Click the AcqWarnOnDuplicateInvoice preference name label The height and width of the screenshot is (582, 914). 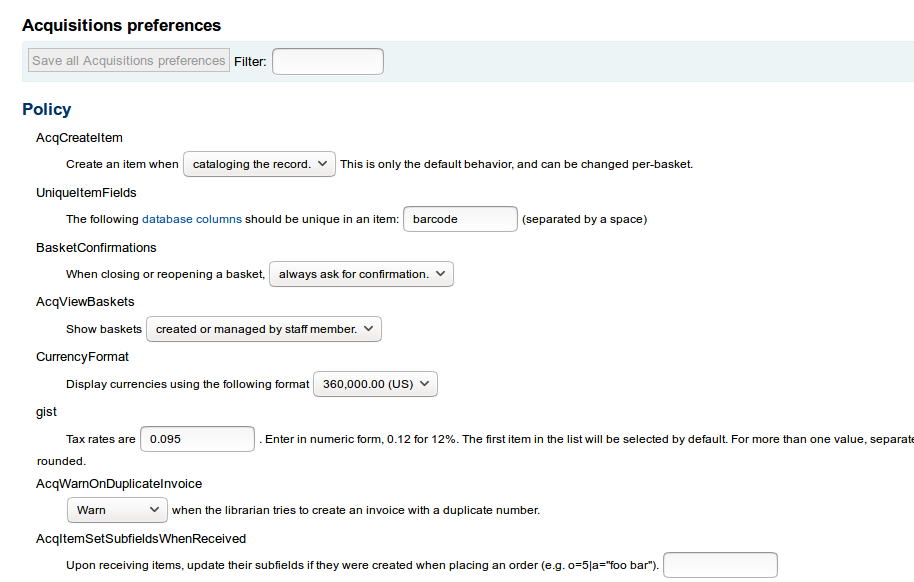[x=119, y=483]
